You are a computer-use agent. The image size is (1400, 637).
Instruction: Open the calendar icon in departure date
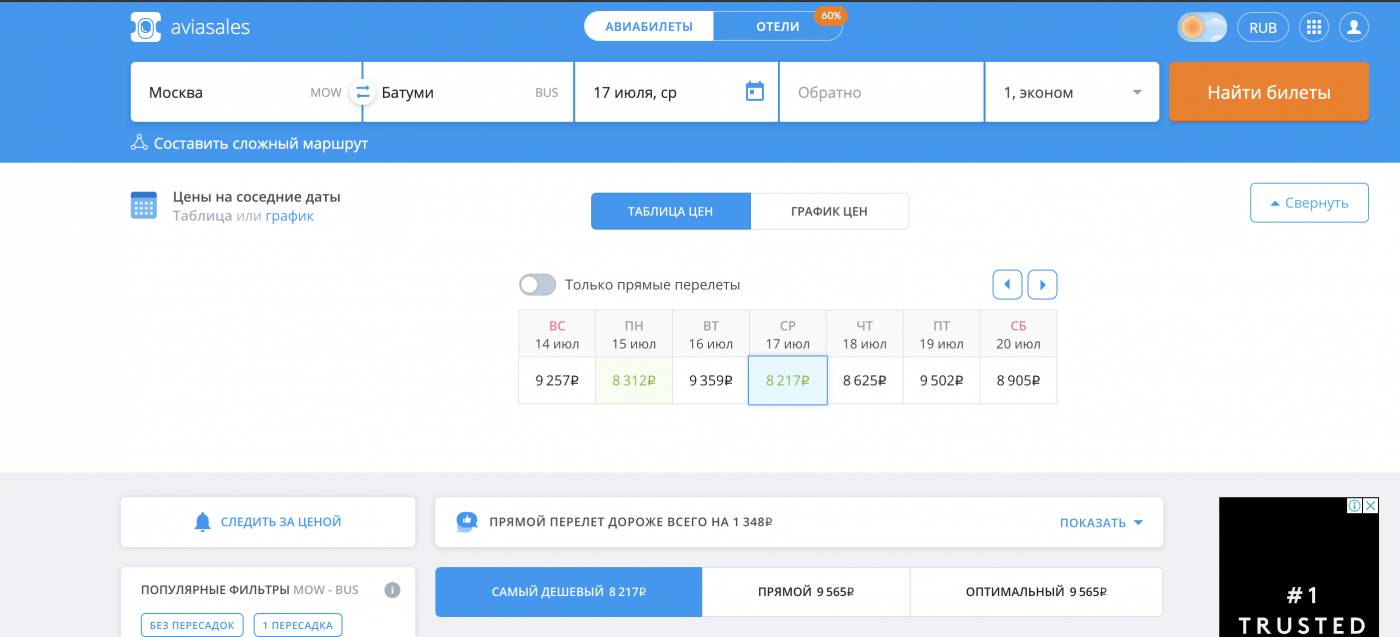click(x=755, y=92)
